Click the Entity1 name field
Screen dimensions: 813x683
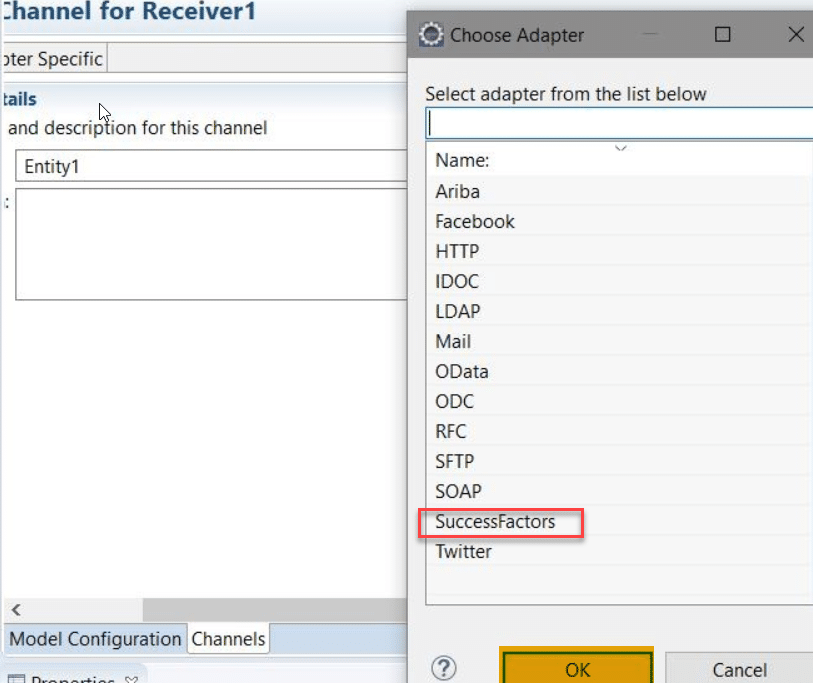pos(210,167)
